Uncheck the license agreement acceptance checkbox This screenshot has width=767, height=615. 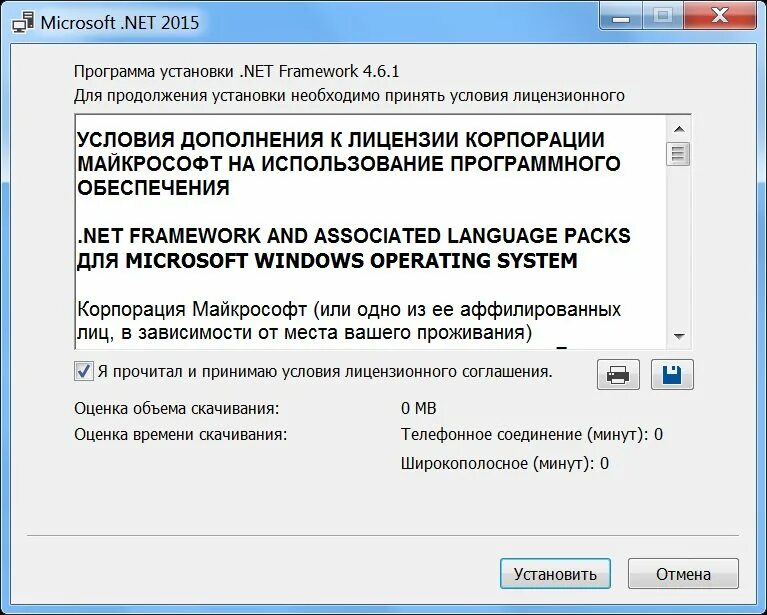pos(83,371)
